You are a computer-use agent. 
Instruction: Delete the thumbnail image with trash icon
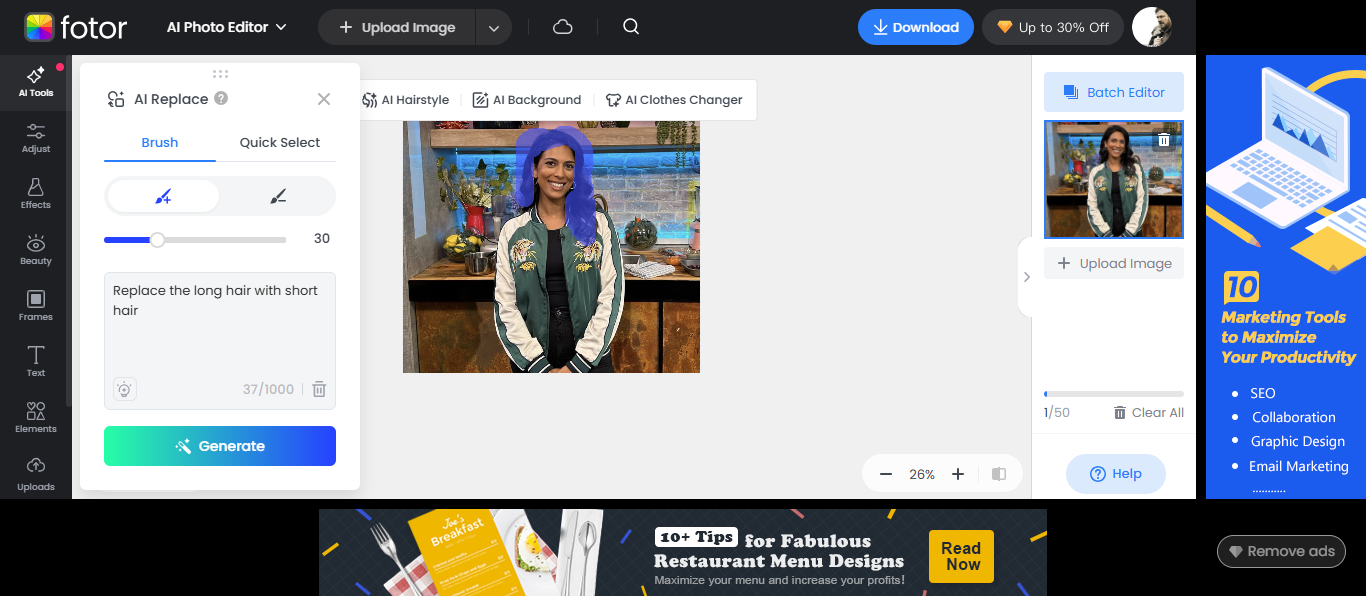tap(1164, 140)
